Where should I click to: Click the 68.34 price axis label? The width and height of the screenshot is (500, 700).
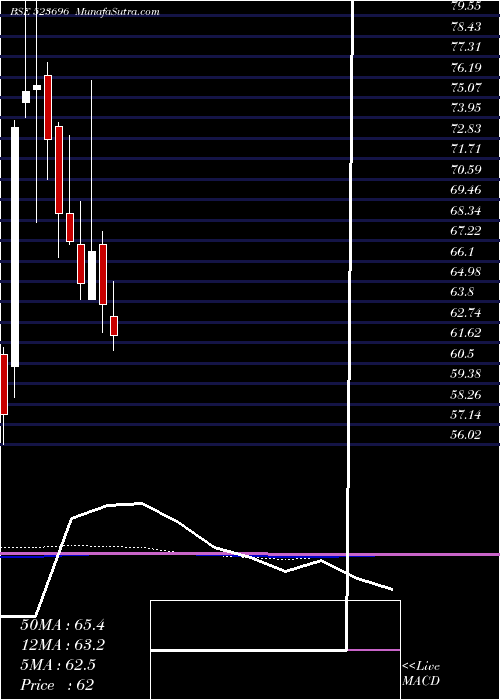[x=467, y=210]
